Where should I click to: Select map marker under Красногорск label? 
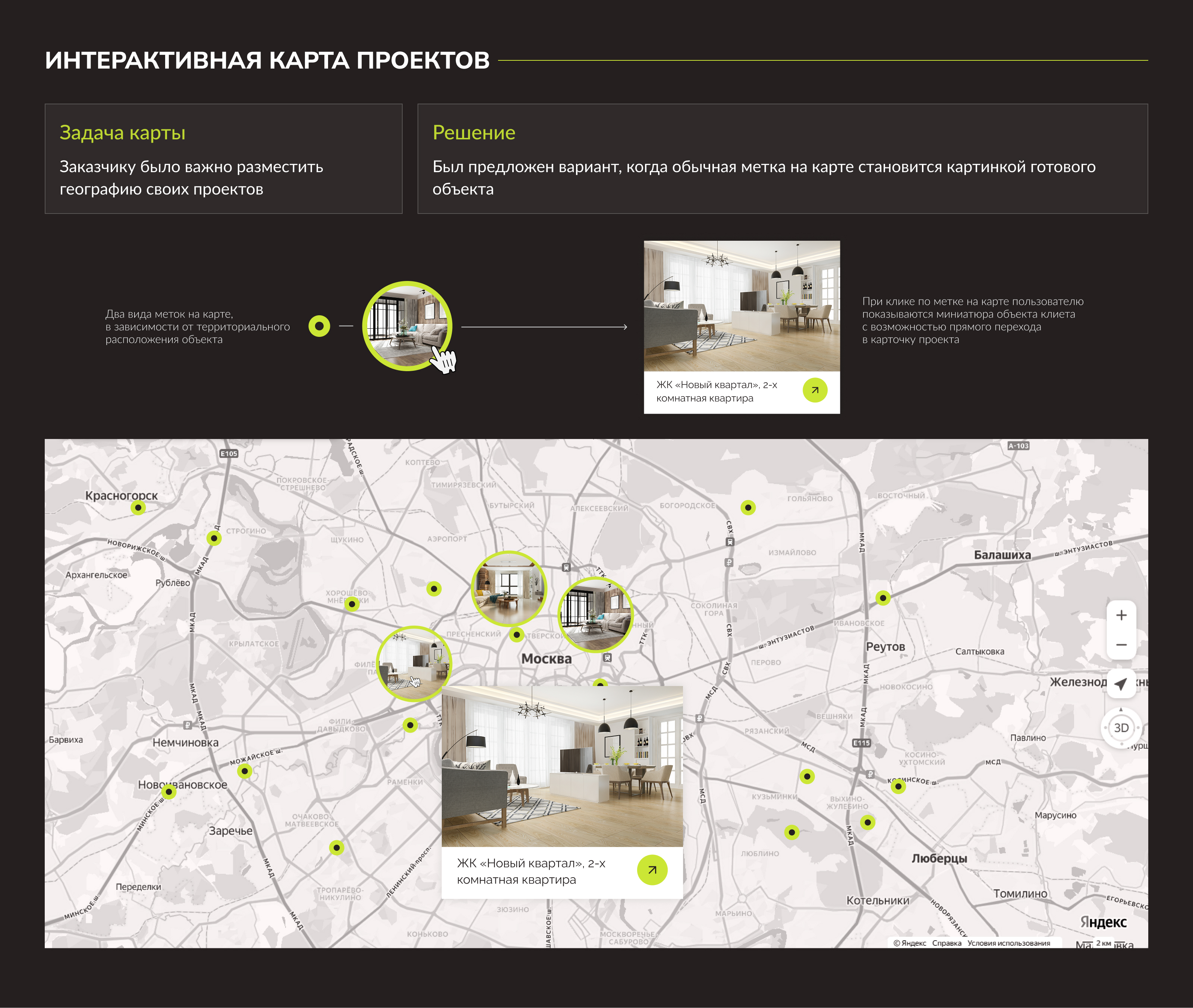tap(138, 508)
